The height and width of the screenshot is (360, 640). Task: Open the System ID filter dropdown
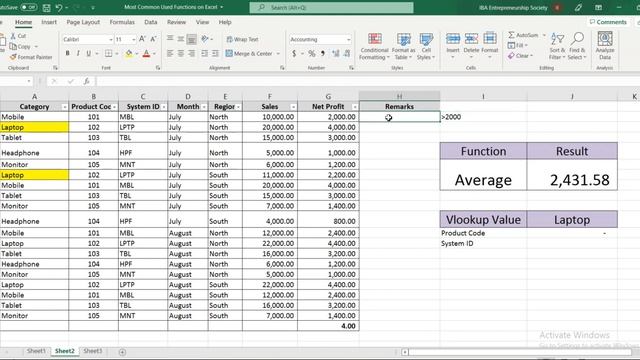point(164,107)
